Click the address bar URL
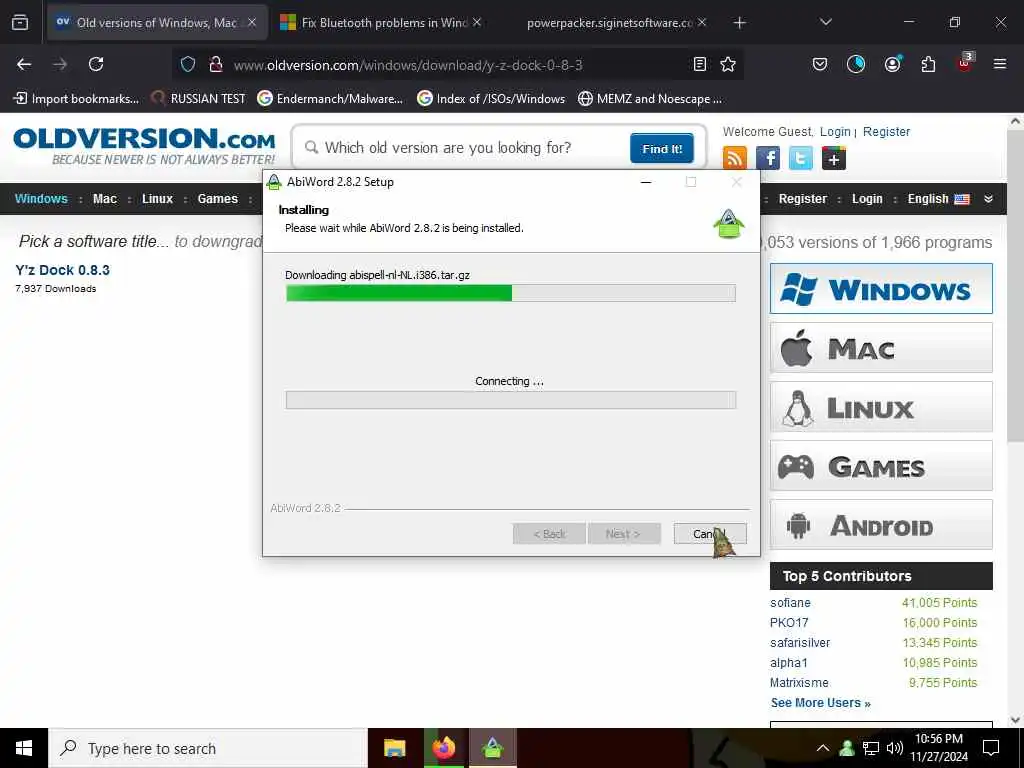 (x=408, y=65)
